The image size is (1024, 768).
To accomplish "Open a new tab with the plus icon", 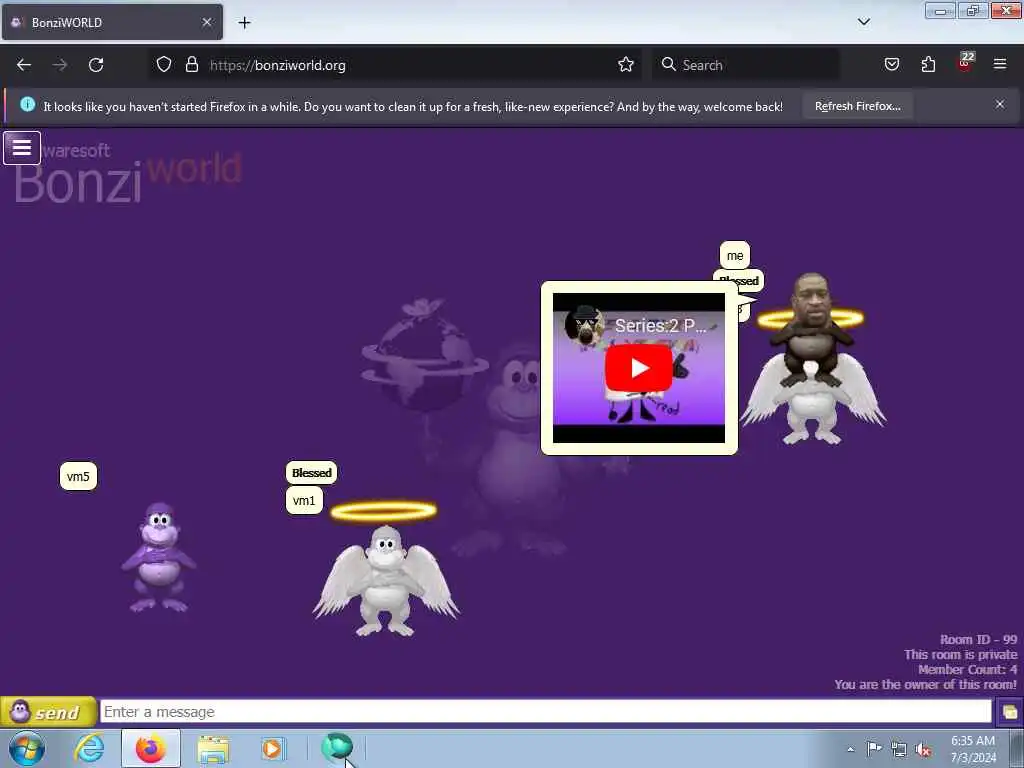I will tap(244, 23).
